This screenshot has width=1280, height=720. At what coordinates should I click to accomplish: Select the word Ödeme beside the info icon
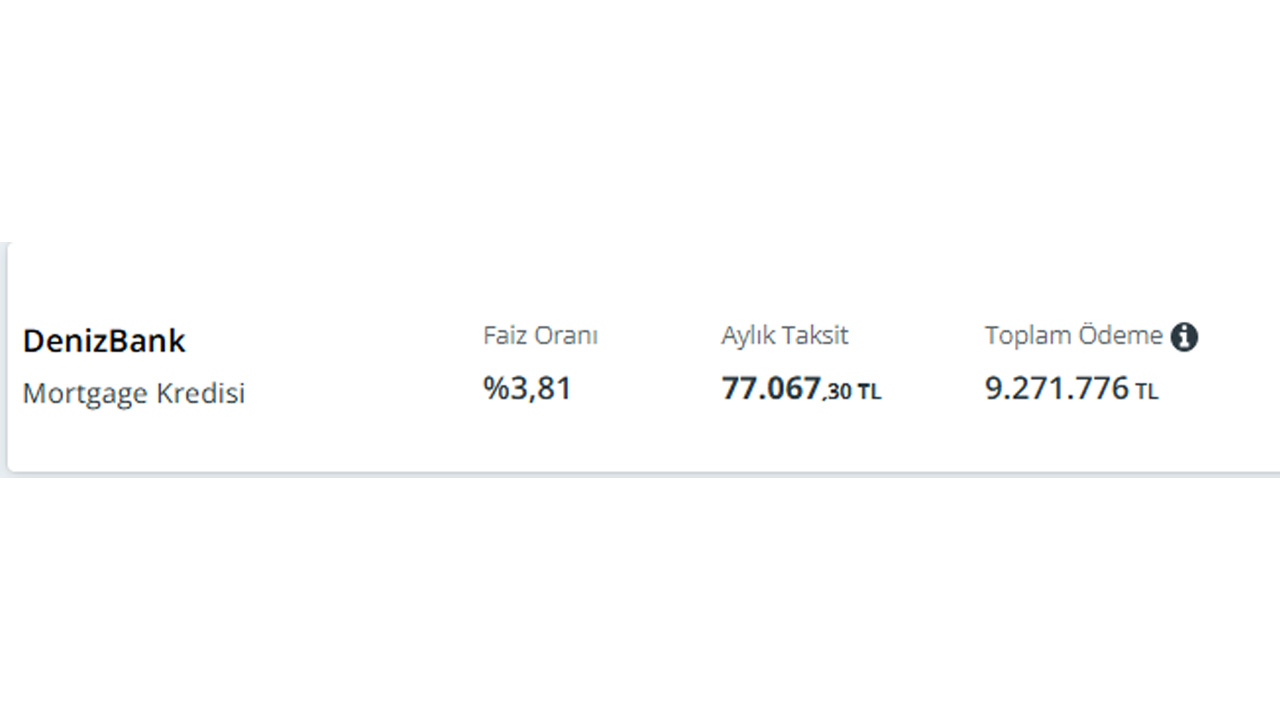pyautogui.click(x=1120, y=336)
